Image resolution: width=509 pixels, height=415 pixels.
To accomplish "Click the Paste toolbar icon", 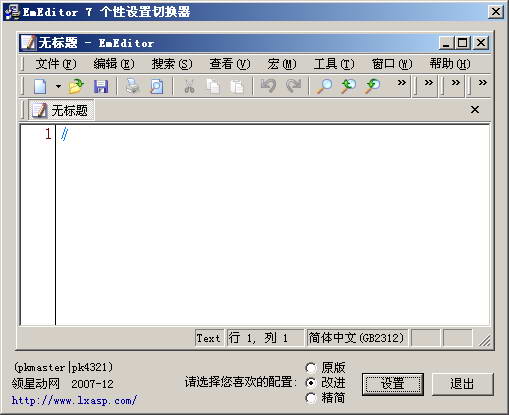I will (237, 86).
